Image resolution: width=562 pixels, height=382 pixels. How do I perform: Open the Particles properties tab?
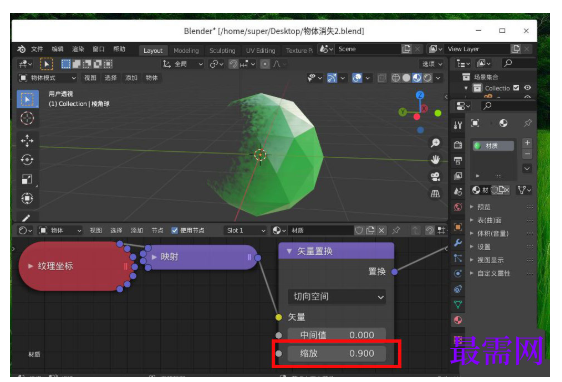pyautogui.click(x=458, y=258)
